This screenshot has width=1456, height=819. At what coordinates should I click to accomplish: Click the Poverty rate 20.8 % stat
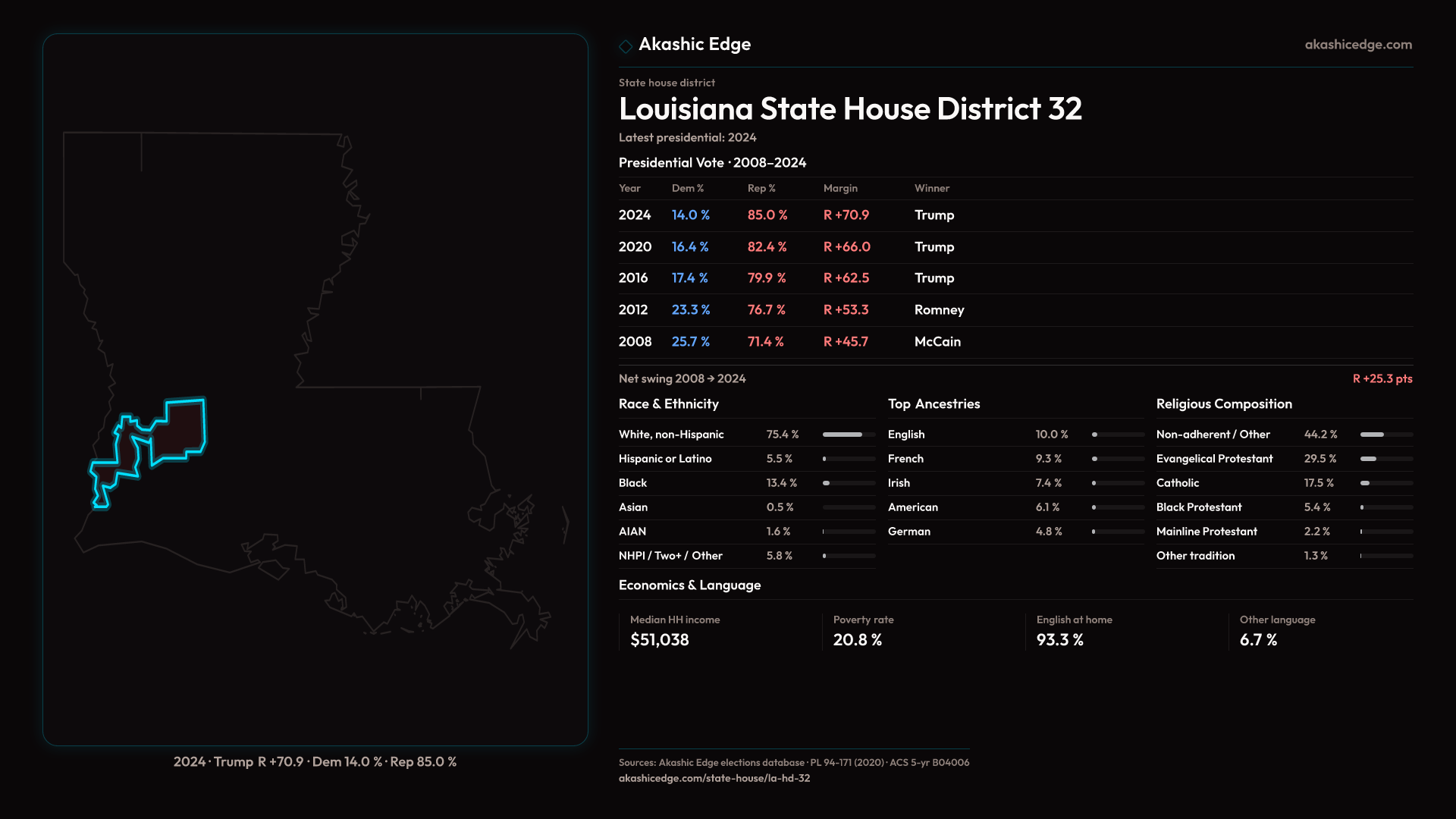pos(857,640)
